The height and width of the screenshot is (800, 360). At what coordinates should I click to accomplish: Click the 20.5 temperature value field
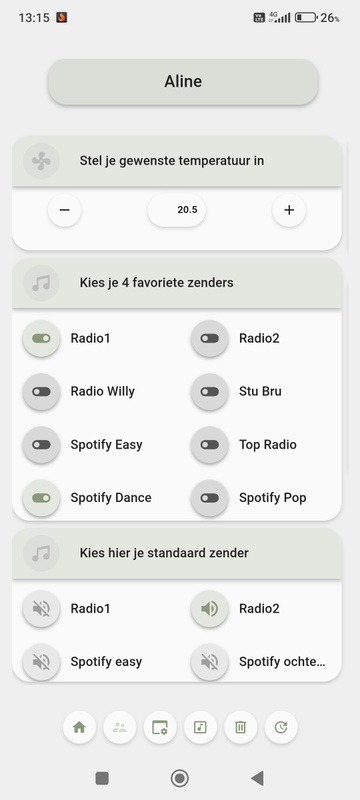[176, 210]
